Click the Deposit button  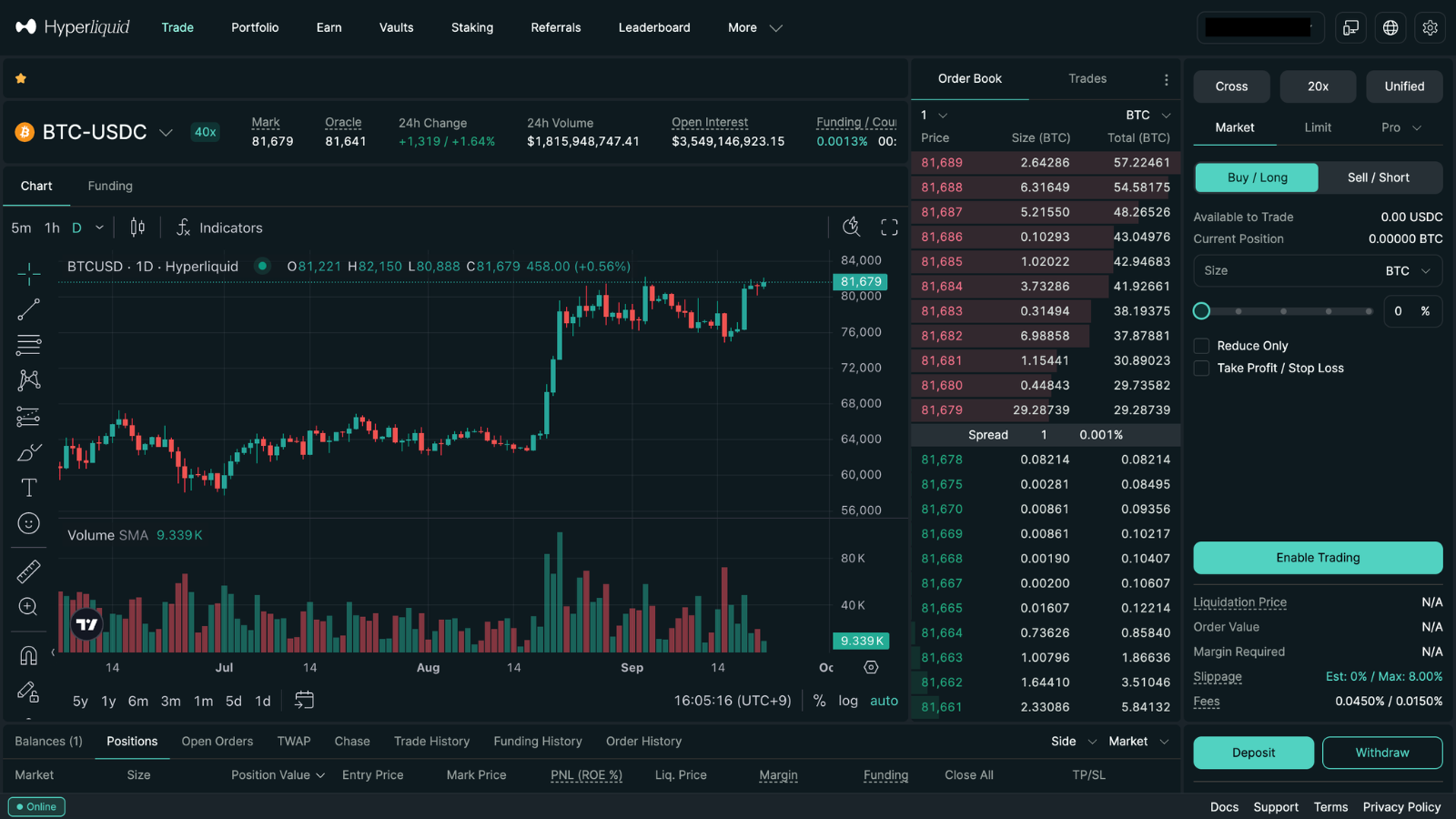[x=1253, y=753]
